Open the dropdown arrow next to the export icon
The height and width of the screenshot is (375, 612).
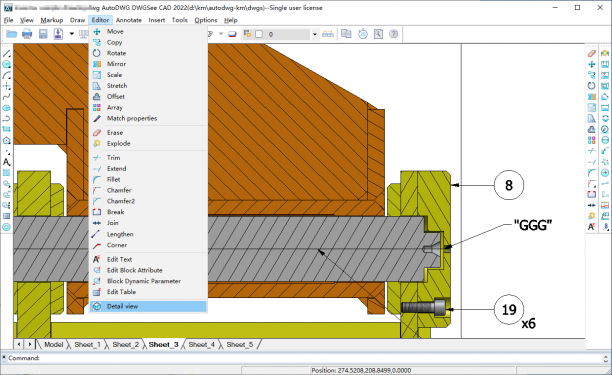pyautogui.click(x=72, y=34)
